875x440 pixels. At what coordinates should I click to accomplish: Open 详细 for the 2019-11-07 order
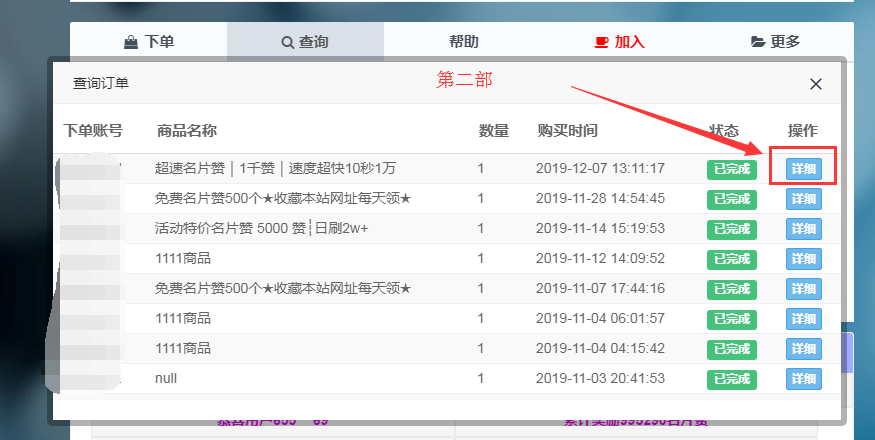804,289
